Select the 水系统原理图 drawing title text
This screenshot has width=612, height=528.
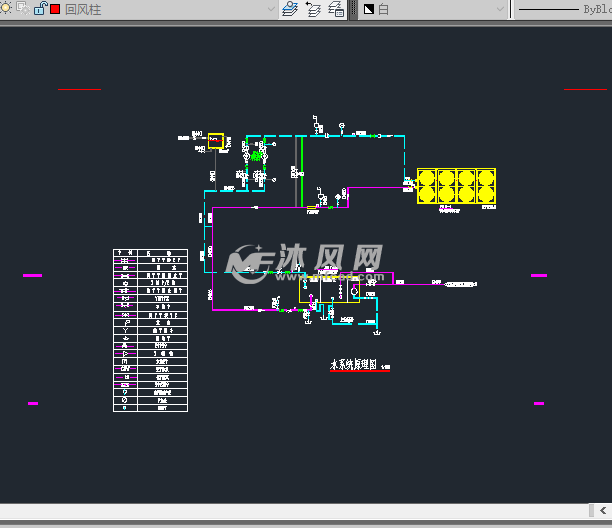click(x=353, y=366)
